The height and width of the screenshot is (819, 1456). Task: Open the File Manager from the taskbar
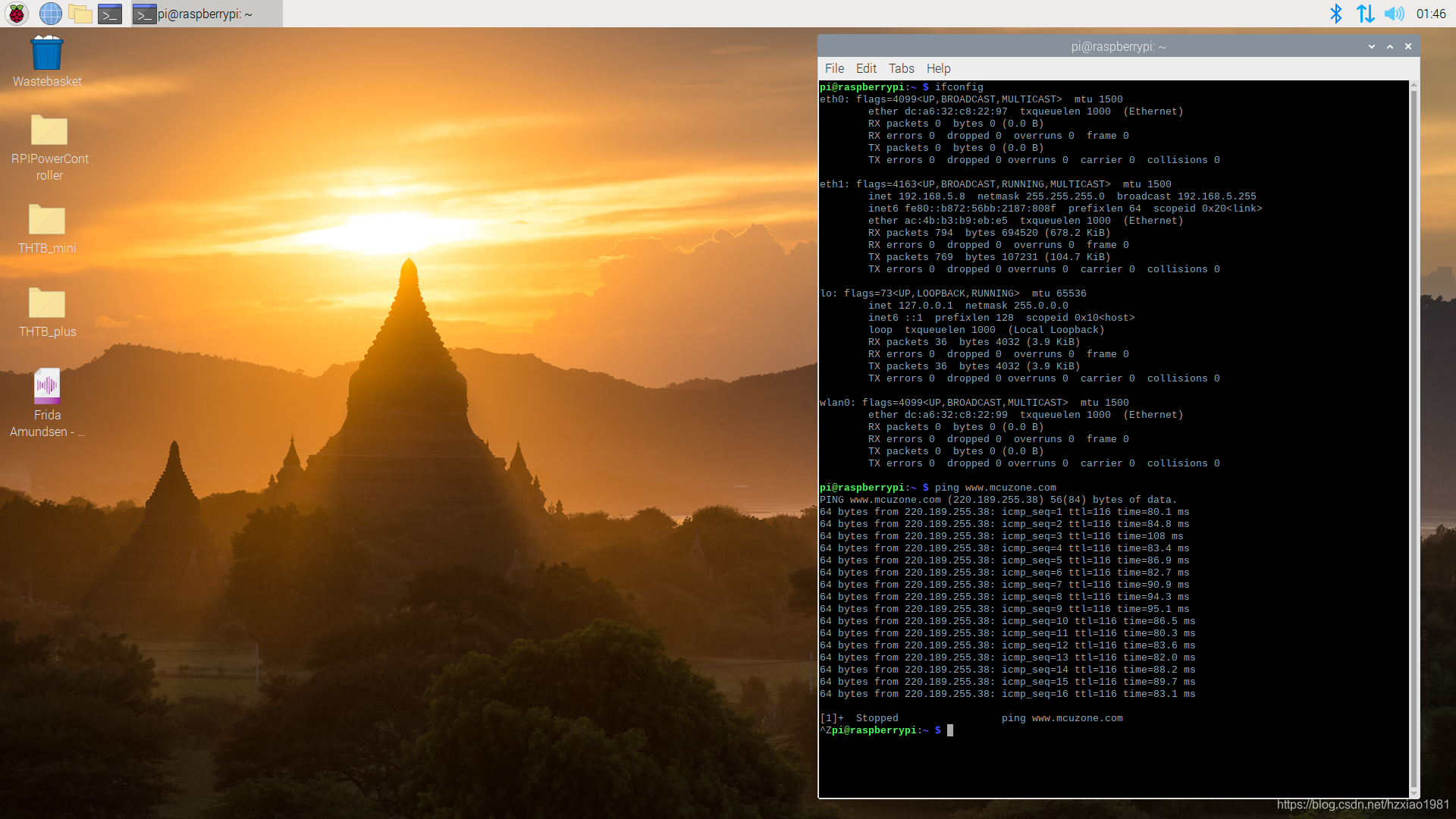(x=80, y=14)
